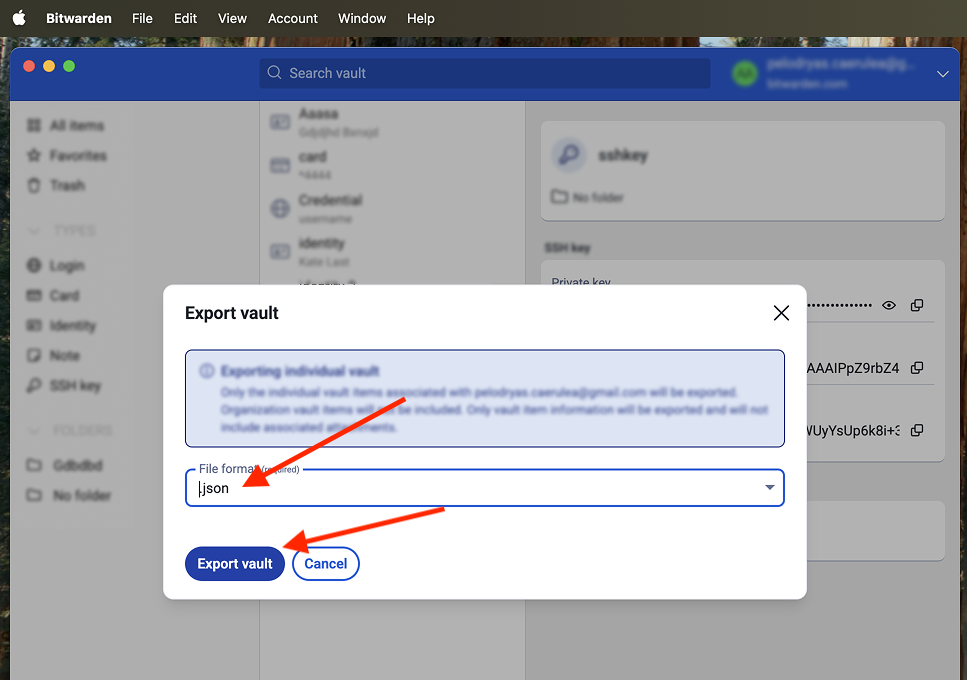Screen dimensions: 967x680
Task: Open the View menu in the menu bar
Action: 232,18
